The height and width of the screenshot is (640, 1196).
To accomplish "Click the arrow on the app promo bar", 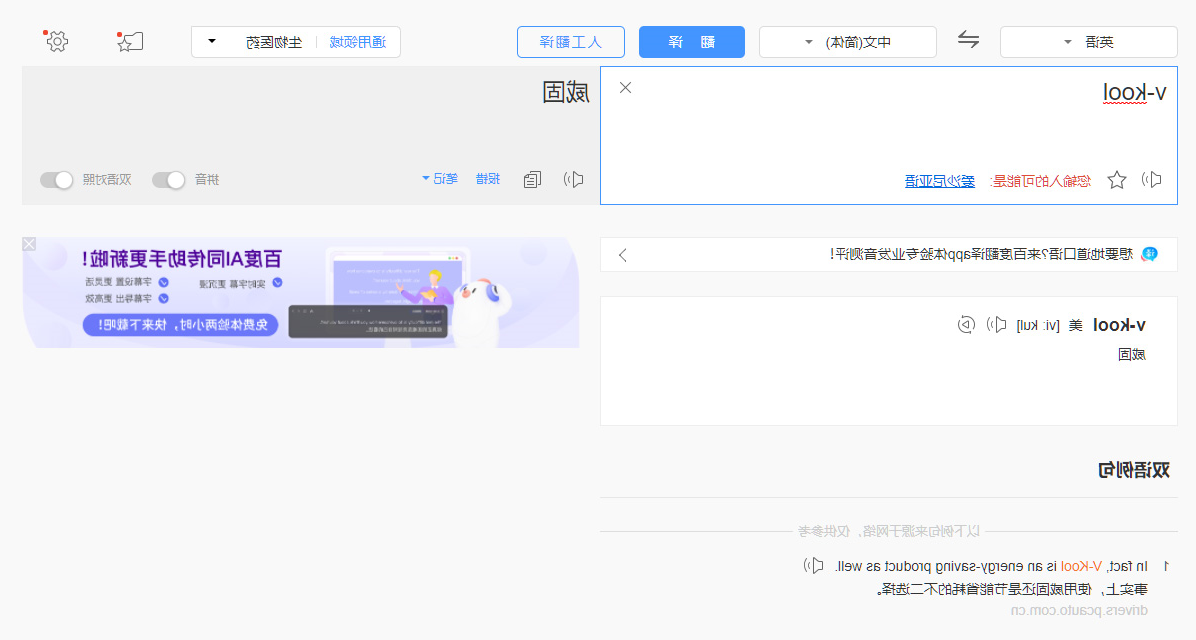I will click(622, 255).
